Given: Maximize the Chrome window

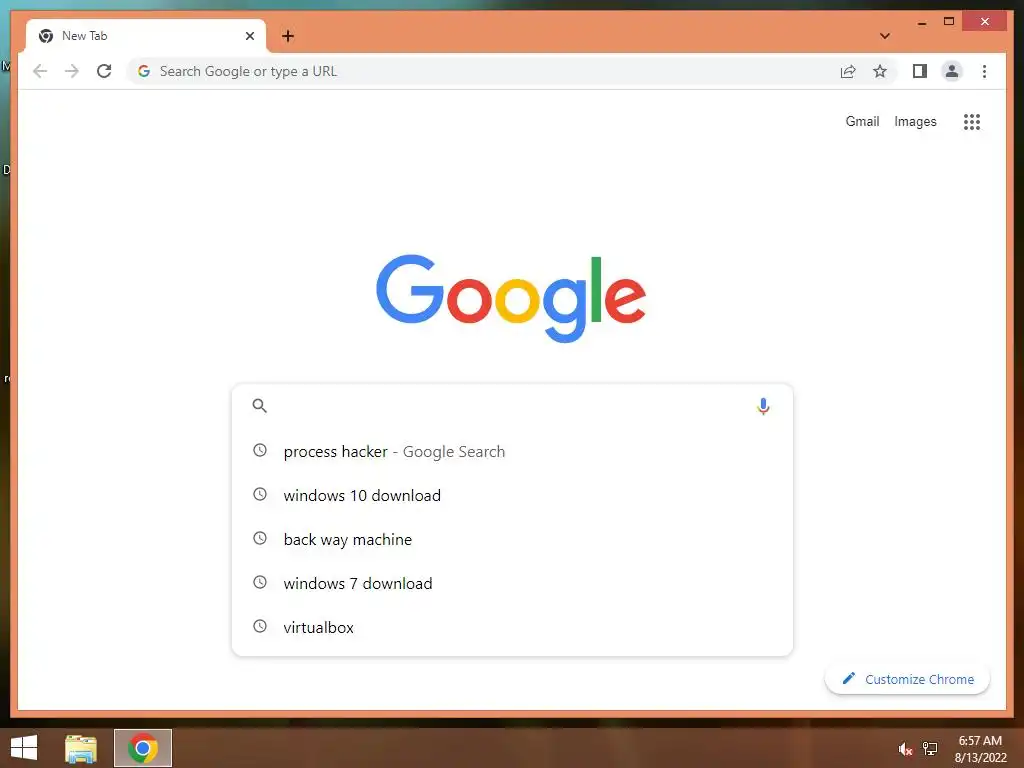Looking at the screenshot, I should tap(949, 22).
